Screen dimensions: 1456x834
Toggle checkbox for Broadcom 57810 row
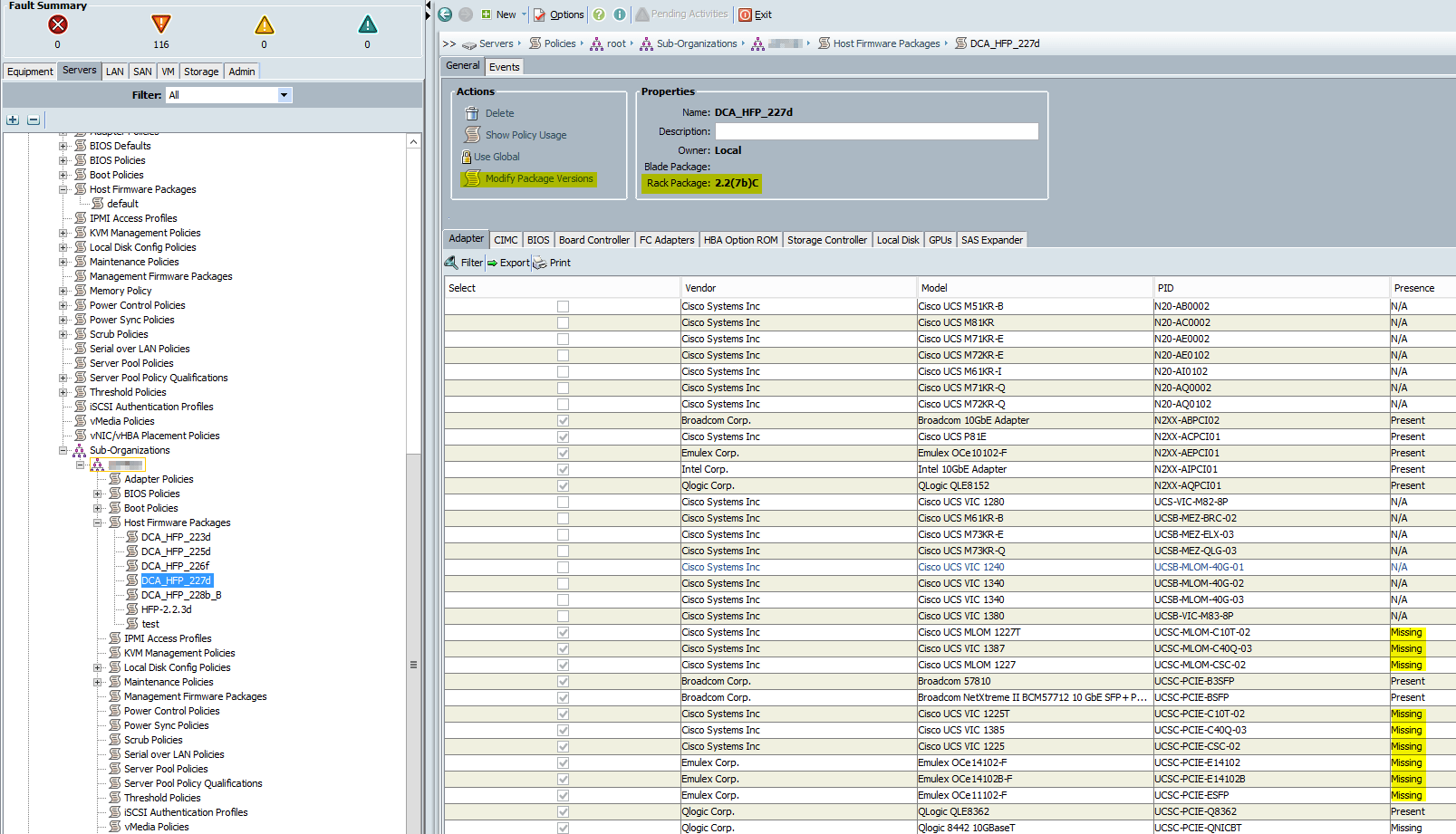[x=563, y=681]
